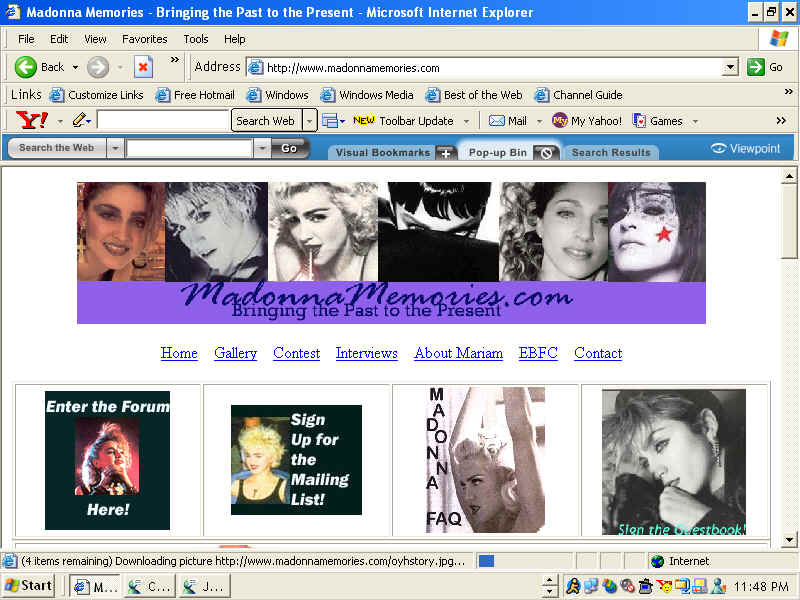Click the Sign the Guestbook image

point(674,462)
